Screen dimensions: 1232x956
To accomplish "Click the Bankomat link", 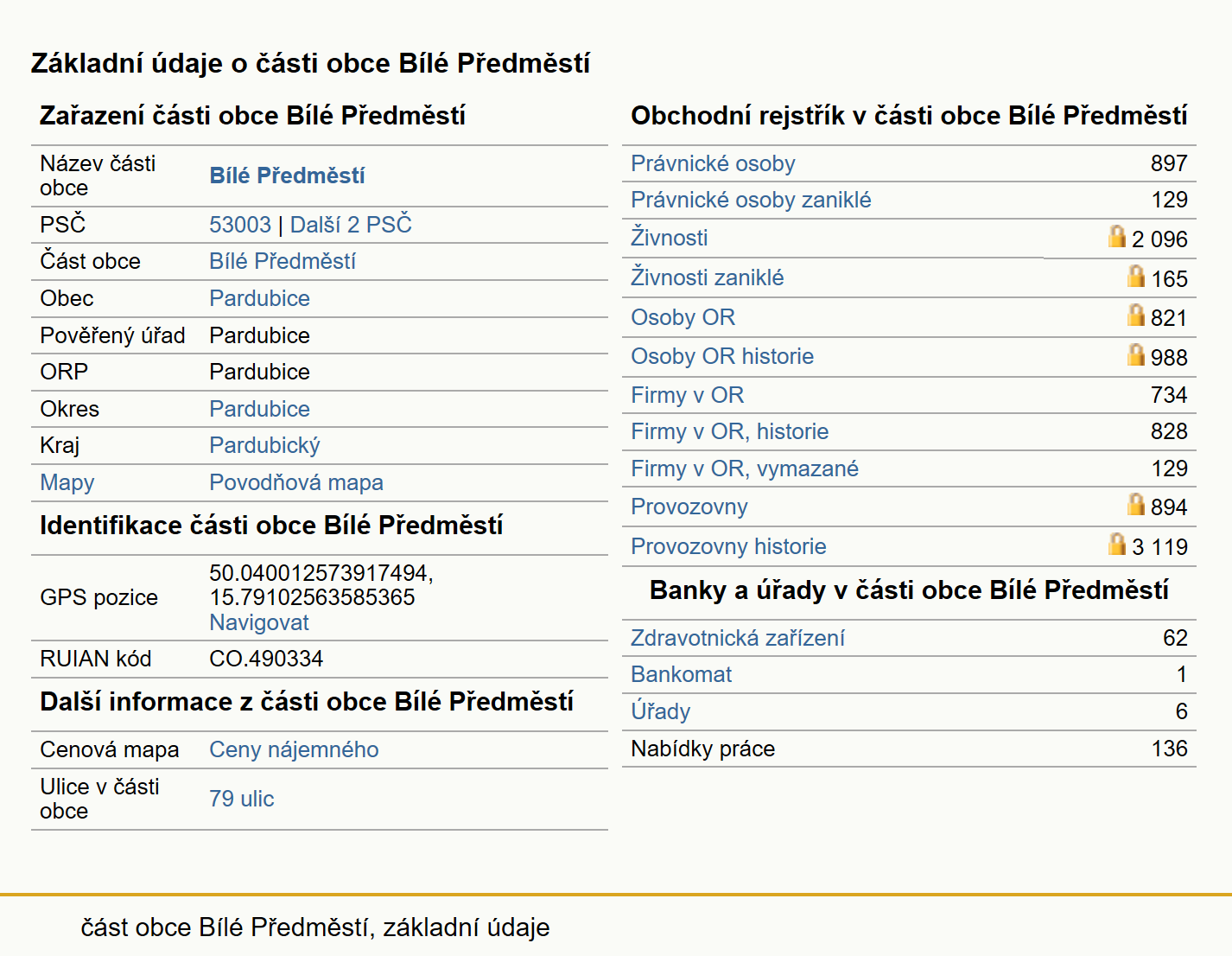I will tap(681, 674).
